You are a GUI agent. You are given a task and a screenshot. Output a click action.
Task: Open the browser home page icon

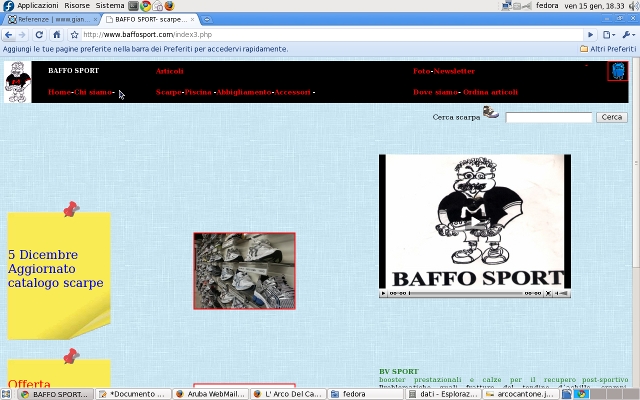(x=57, y=35)
